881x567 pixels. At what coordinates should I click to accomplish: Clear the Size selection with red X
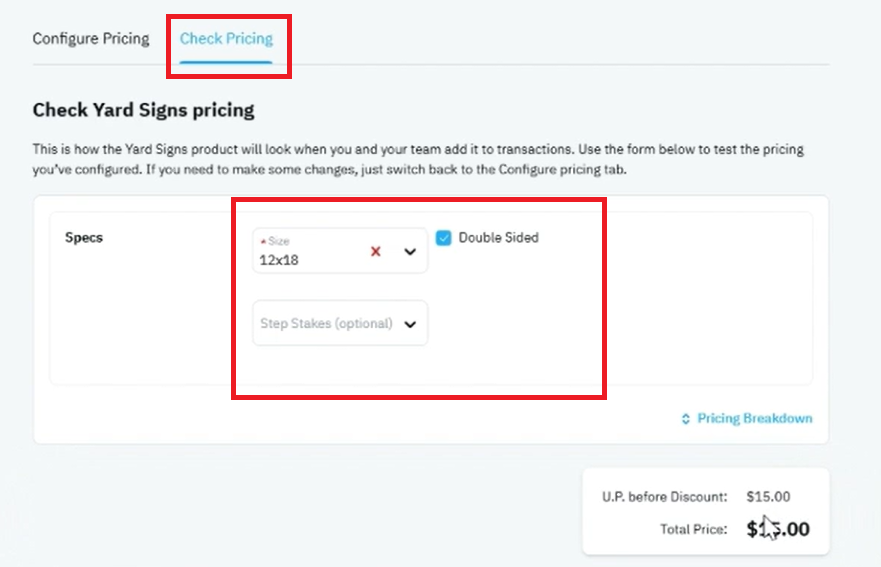[x=376, y=251]
